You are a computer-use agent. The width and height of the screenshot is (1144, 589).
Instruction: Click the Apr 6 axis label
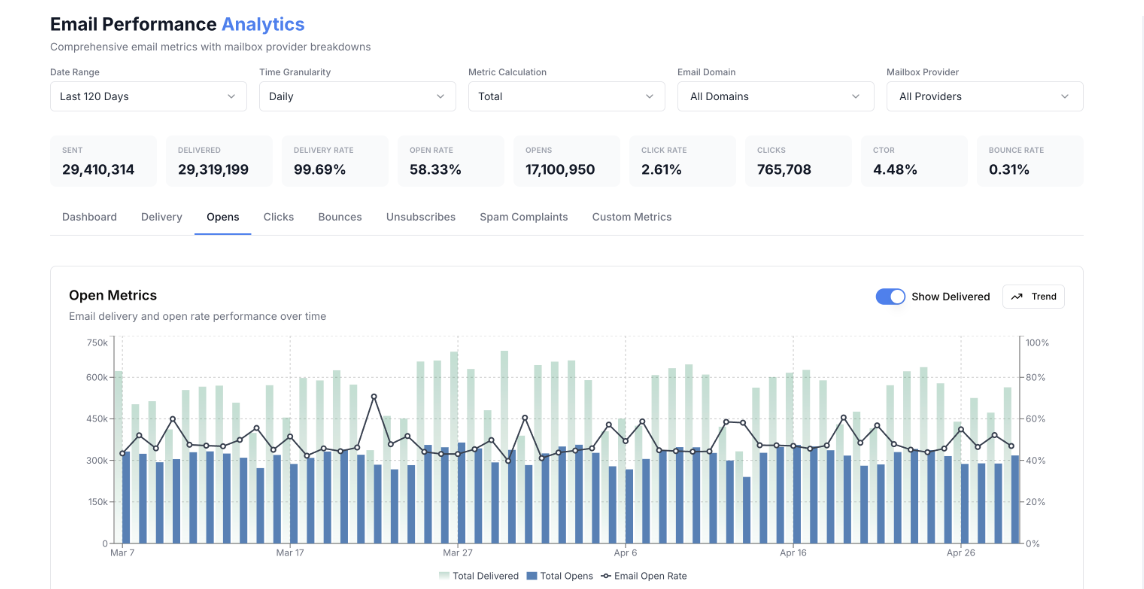pos(626,554)
